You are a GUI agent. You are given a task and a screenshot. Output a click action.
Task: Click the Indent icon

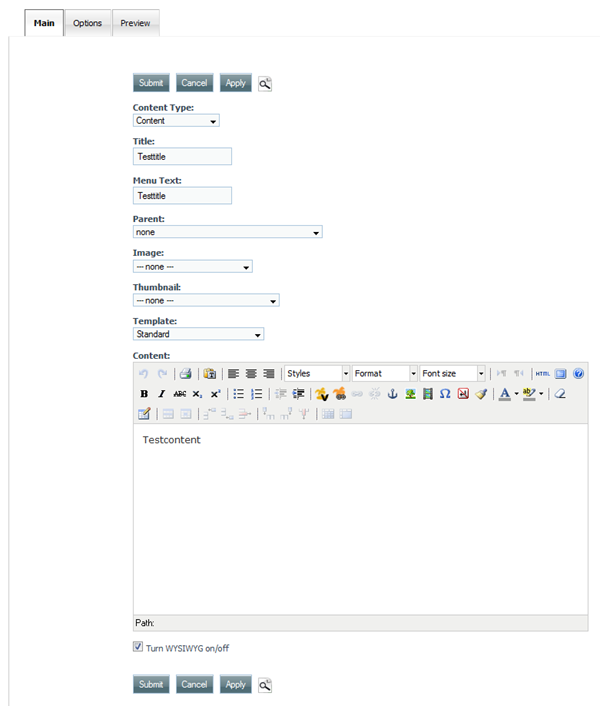point(298,394)
